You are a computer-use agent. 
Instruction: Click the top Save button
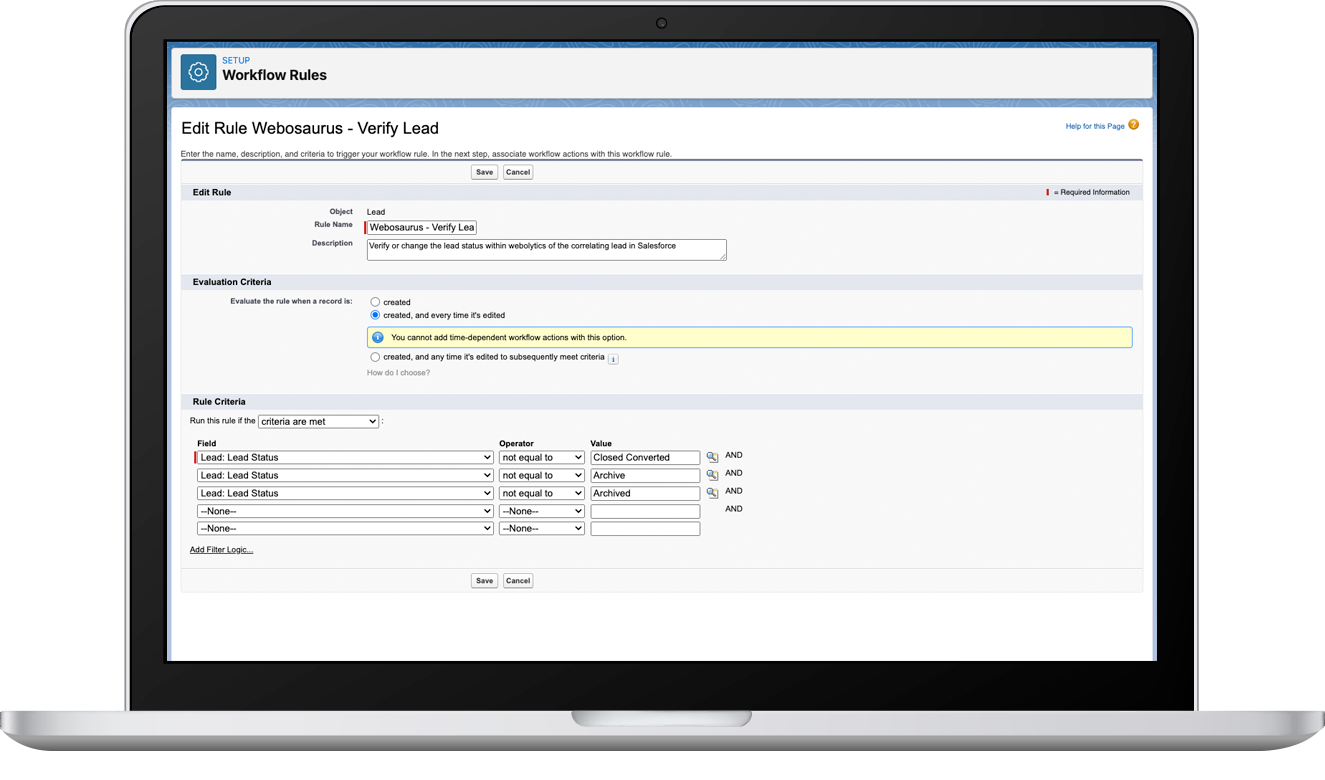(x=484, y=172)
